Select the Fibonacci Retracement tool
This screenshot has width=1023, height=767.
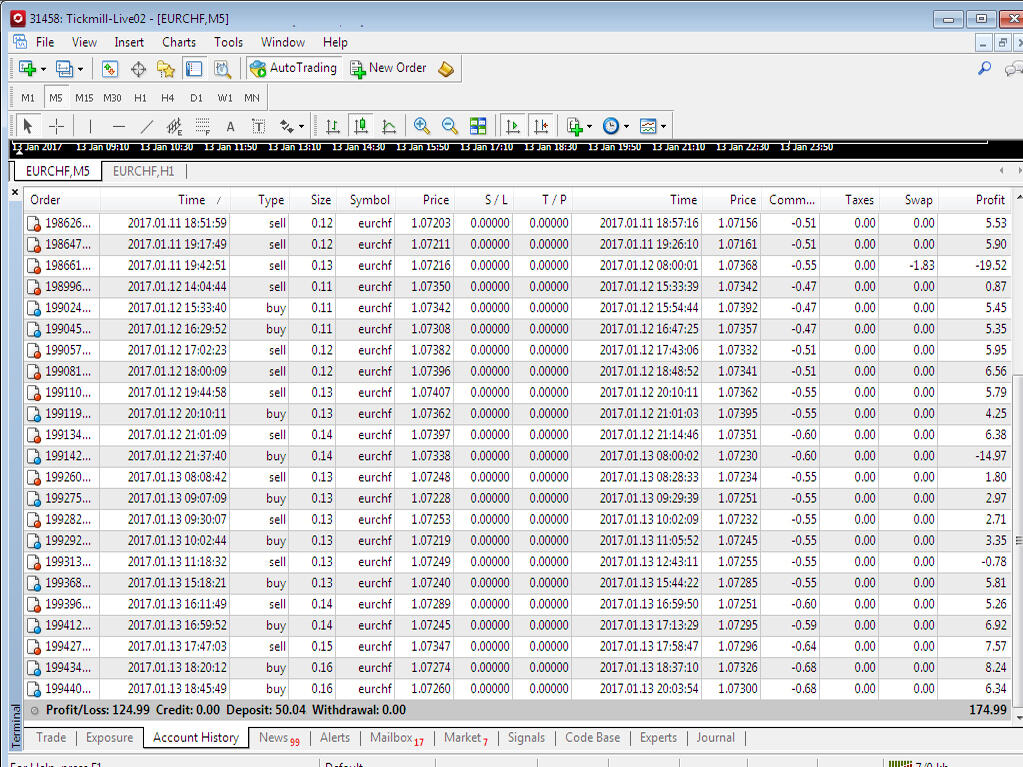tap(203, 126)
